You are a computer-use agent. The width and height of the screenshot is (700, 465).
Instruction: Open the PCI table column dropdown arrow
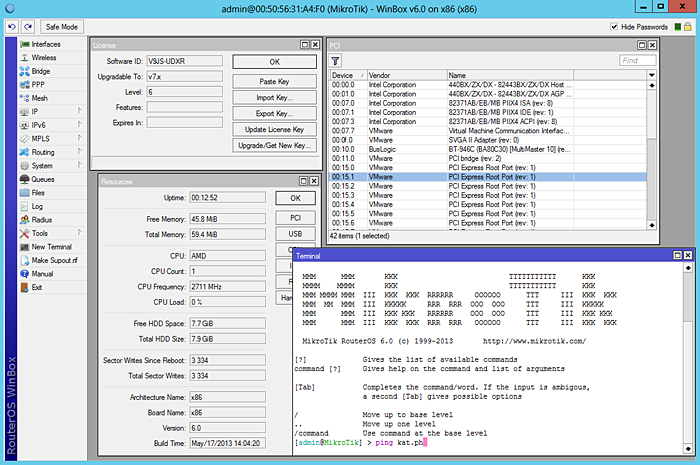coord(651,75)
